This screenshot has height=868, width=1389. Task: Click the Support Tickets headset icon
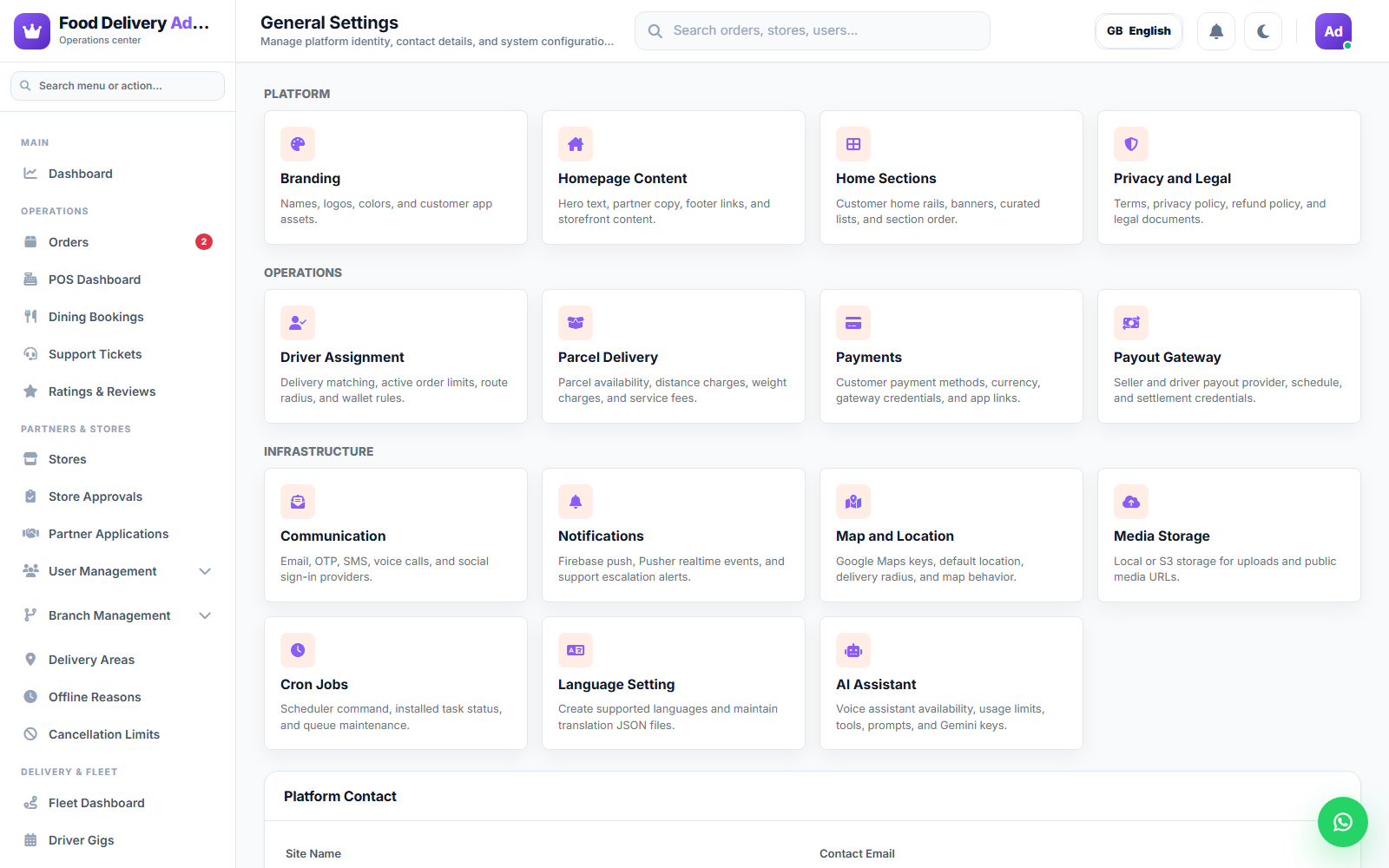point(30,354)
